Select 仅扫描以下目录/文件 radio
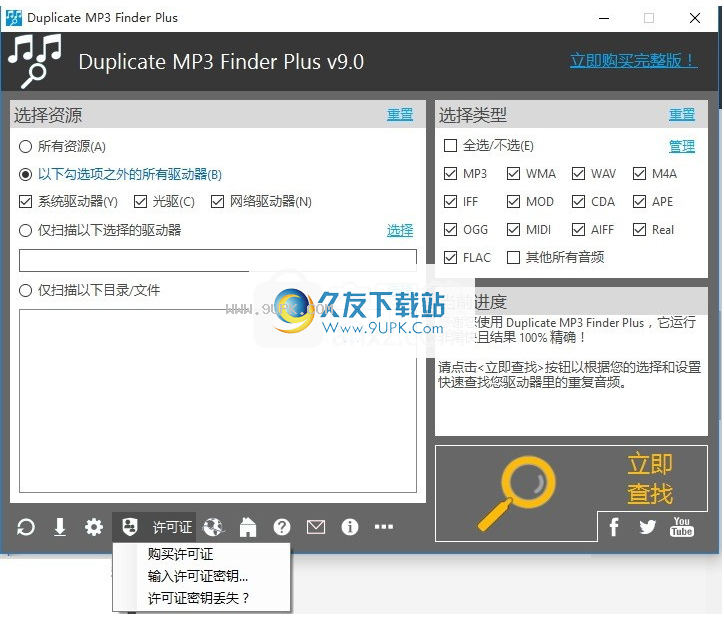 [x=25, y=290]
